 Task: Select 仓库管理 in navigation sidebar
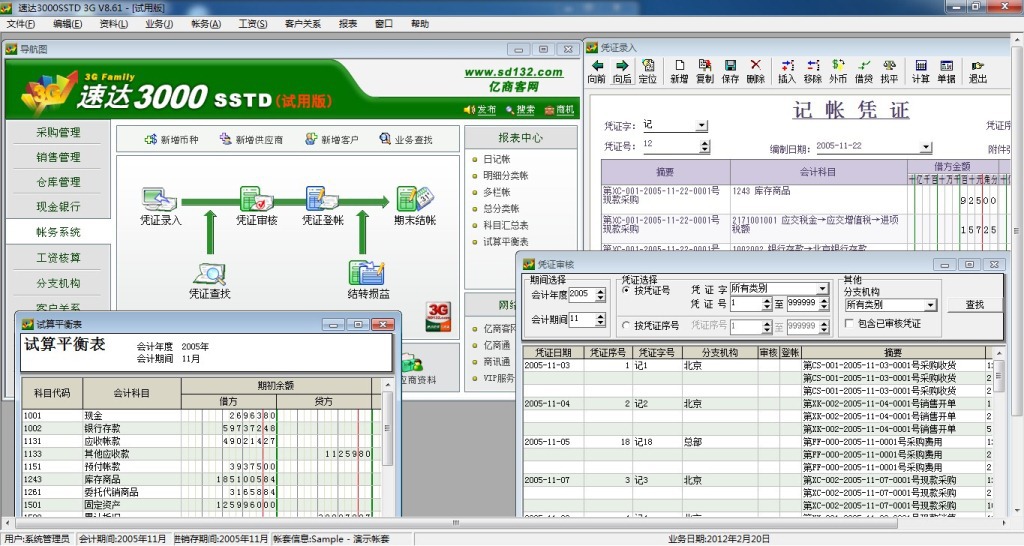pyautogui.click(x=58, y=182)
